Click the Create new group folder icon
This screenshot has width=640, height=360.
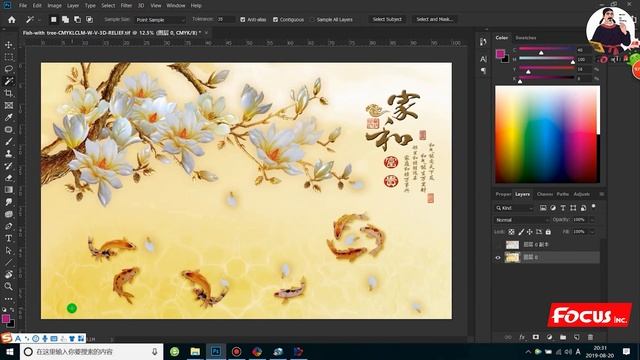(x=563, y=337)
